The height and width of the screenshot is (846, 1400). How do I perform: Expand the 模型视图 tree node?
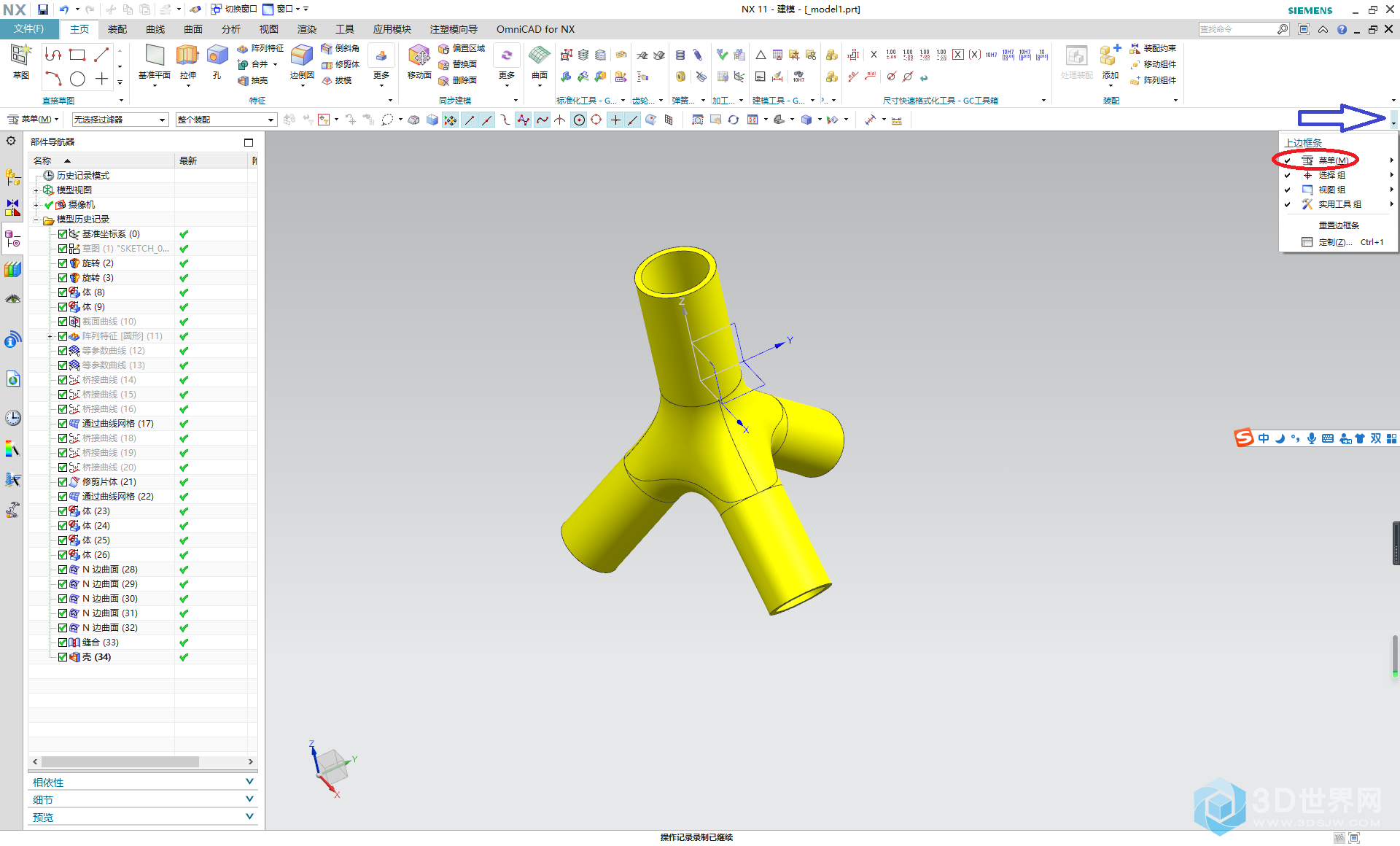tap(36, 190)
